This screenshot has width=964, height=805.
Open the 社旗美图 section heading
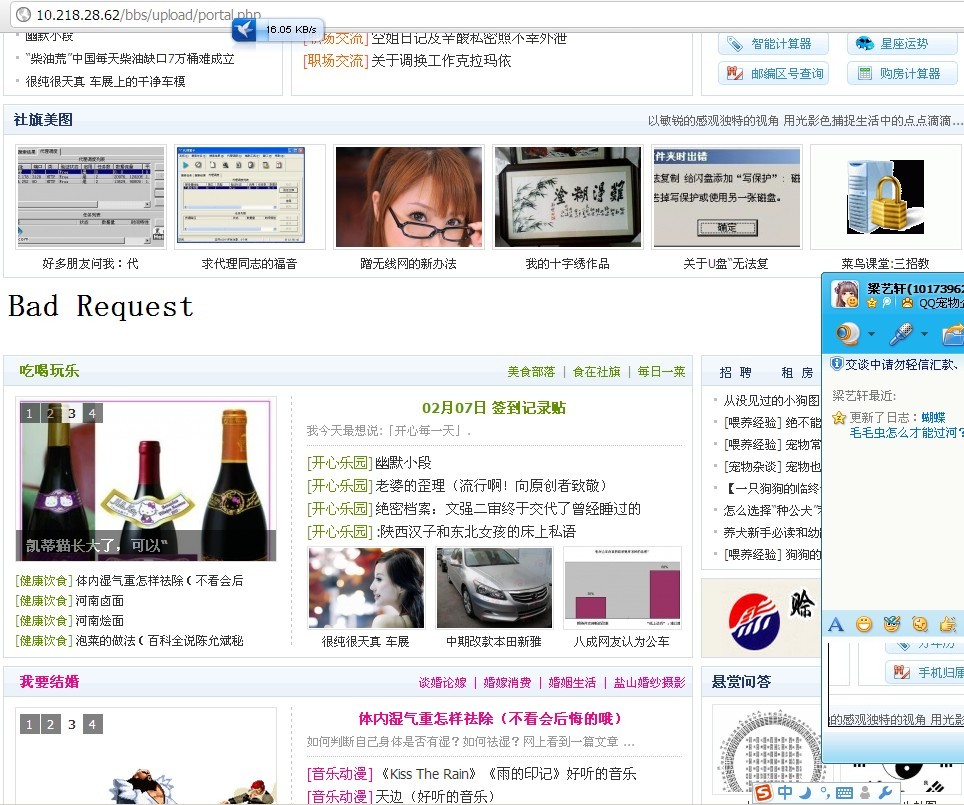coord(43,120)
